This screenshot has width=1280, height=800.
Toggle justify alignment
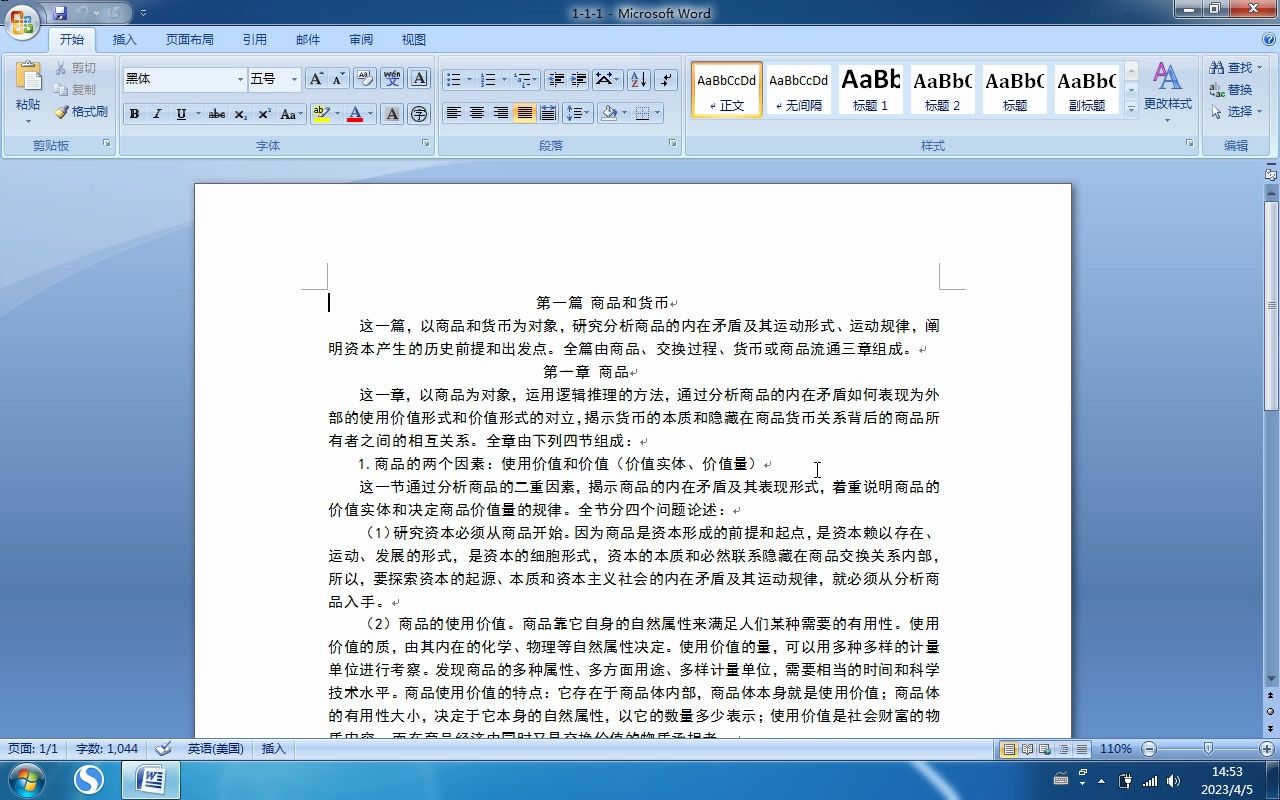pos(524,113)
